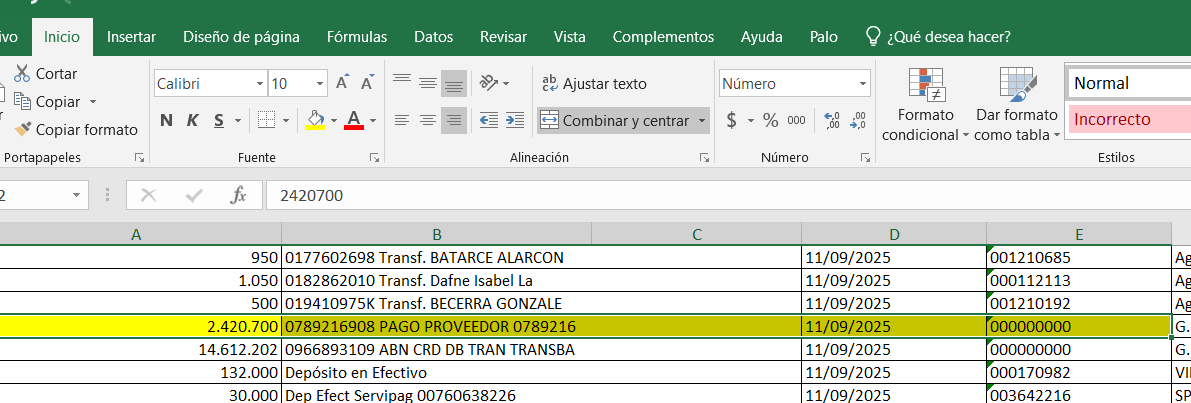Image resolution: width=1191 pixels, height=403 pixels.
Task: Click the ¿Qué desea hacer? search box
Action: pos(948,37)
